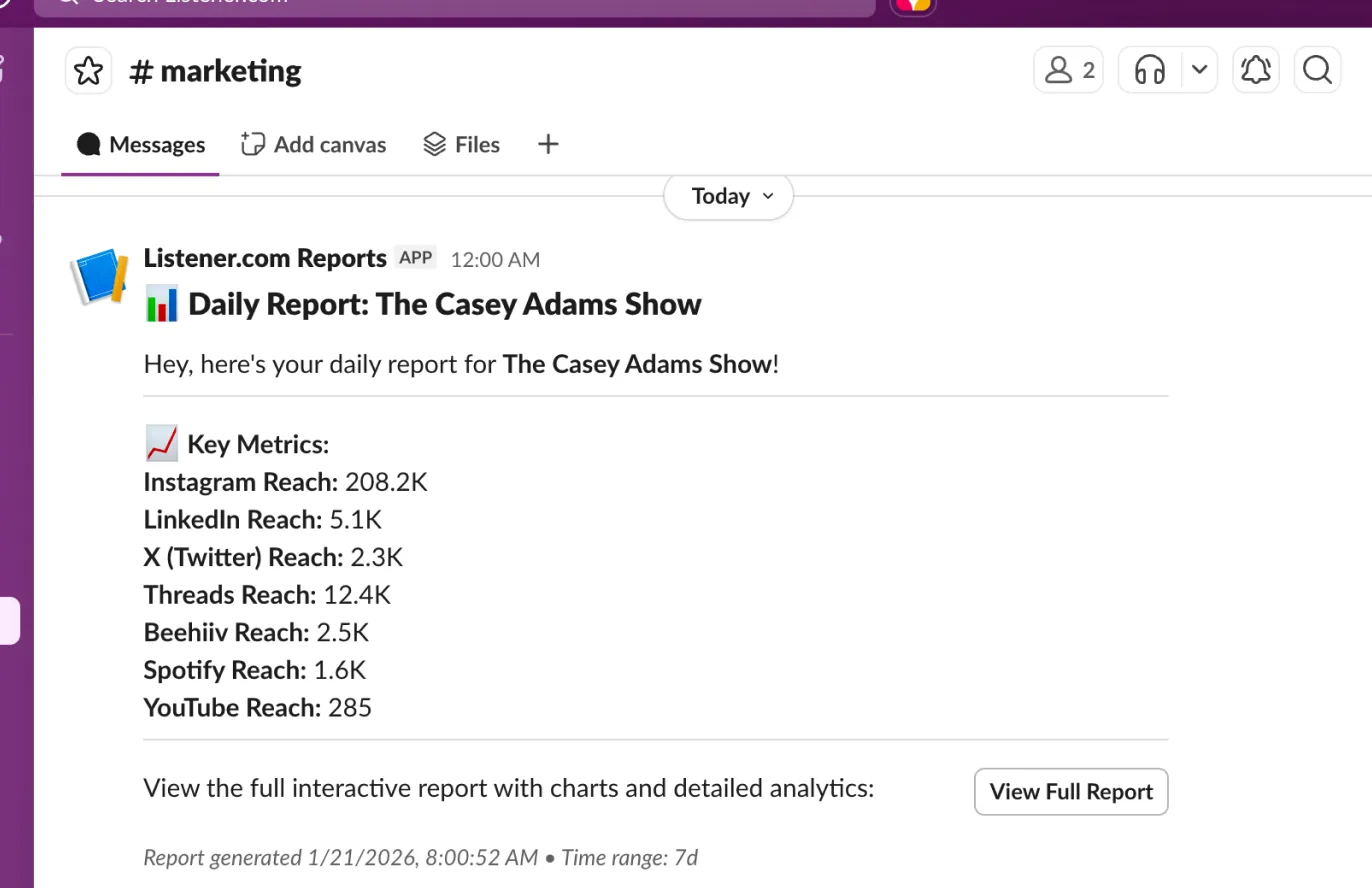Image resolution: width=1372 pixels, height=888 pixels.
Task: Open notification bell settings
Action: 1255,70
